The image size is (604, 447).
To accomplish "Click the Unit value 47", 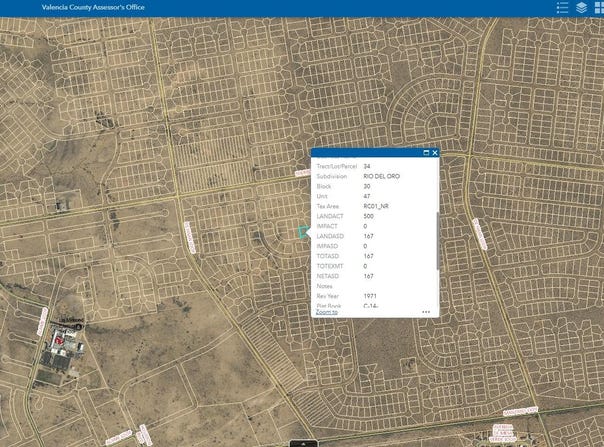I will pos(367,196).
